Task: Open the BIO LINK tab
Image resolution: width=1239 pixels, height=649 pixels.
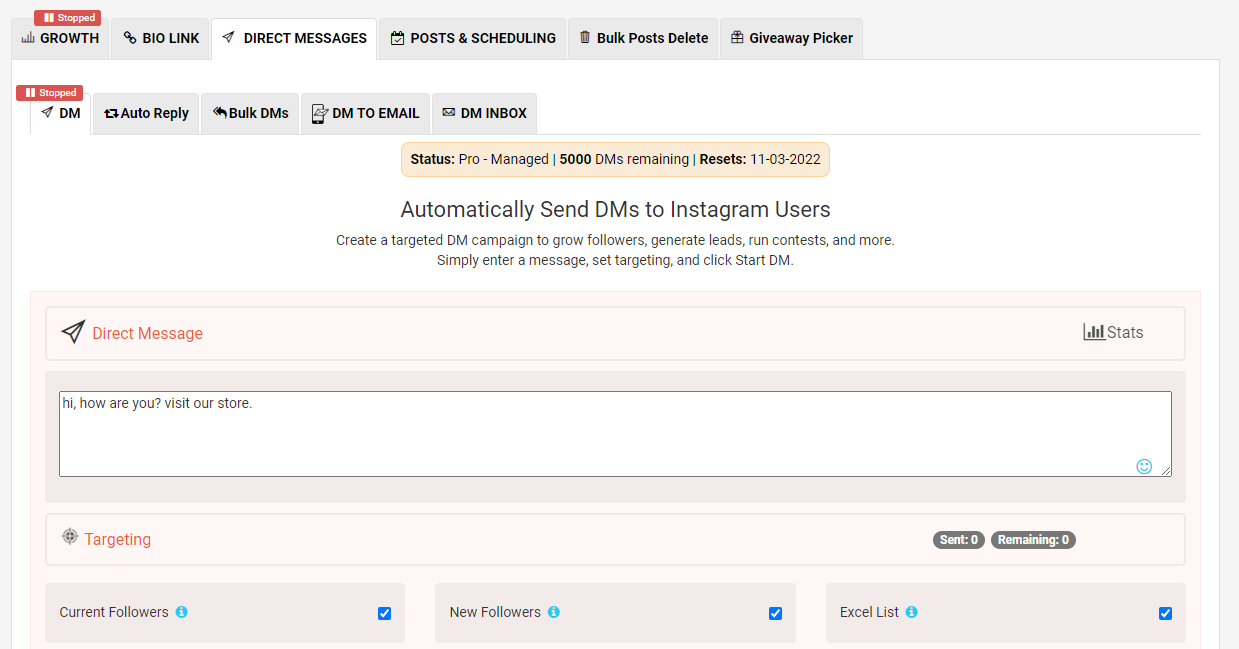Action: point(161,38)
